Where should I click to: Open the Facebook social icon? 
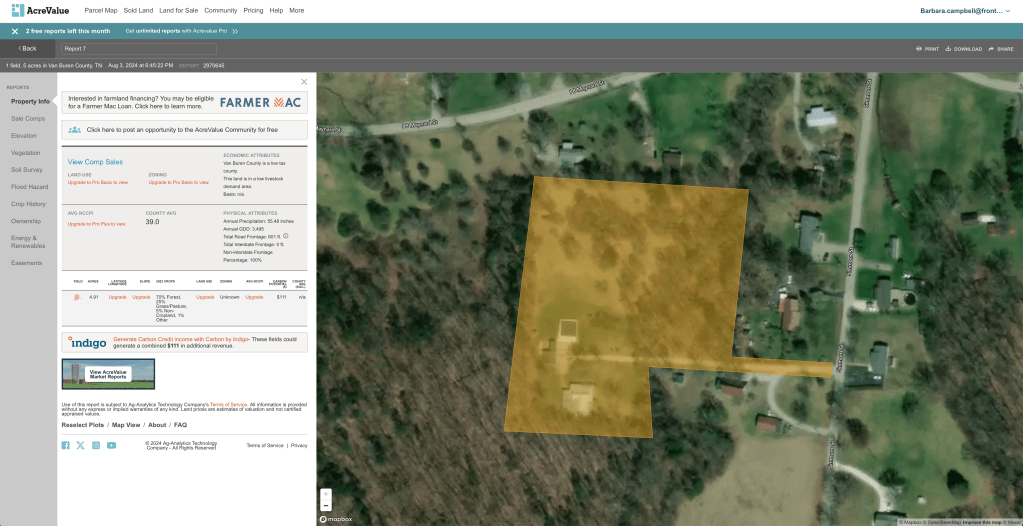(x=66, y=445)
